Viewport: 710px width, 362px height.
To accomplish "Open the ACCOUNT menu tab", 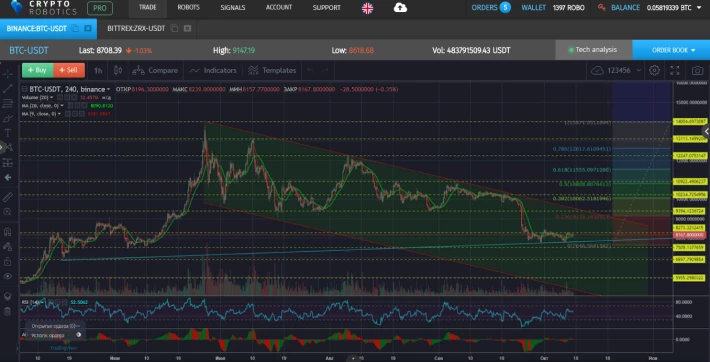I will coord(279,8).
